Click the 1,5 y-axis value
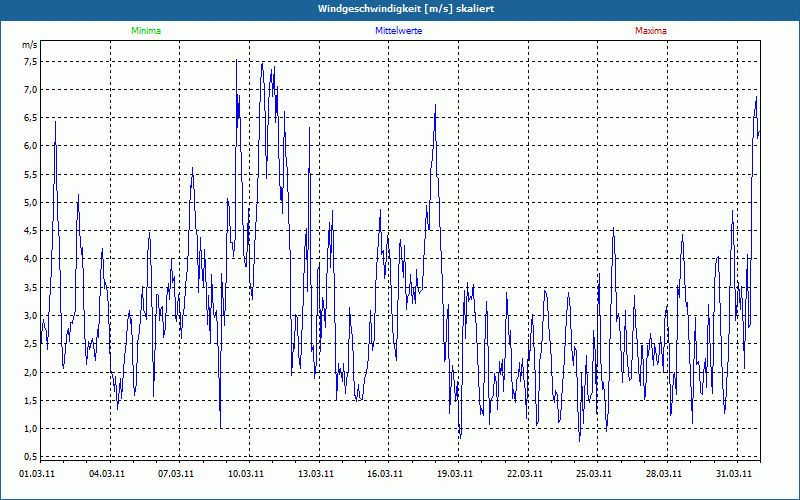Image resolution: width=800 pixels, height=500 pixels. [x=31, y=400]
